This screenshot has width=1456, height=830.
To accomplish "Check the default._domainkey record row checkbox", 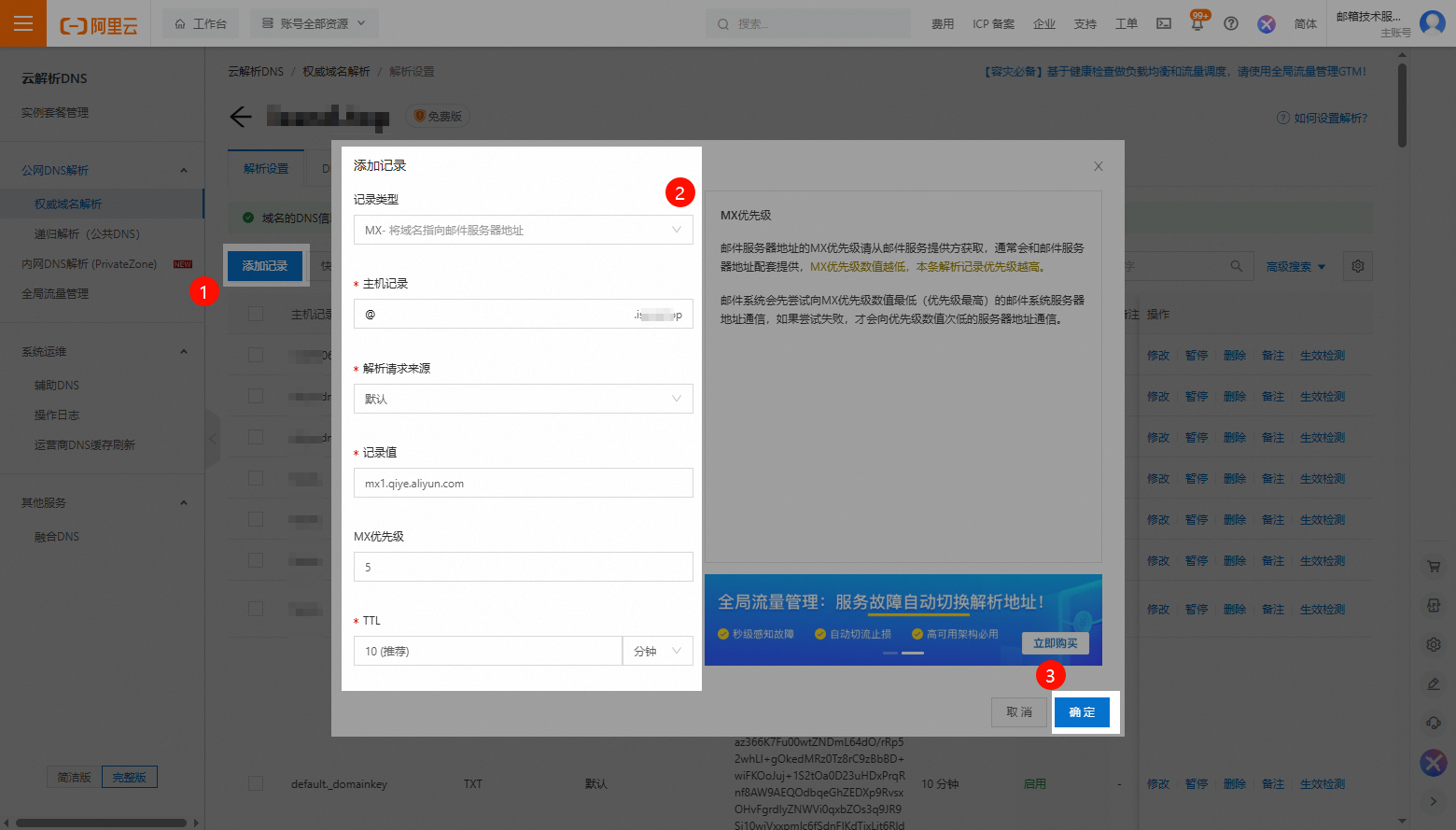I will [255, 784].
